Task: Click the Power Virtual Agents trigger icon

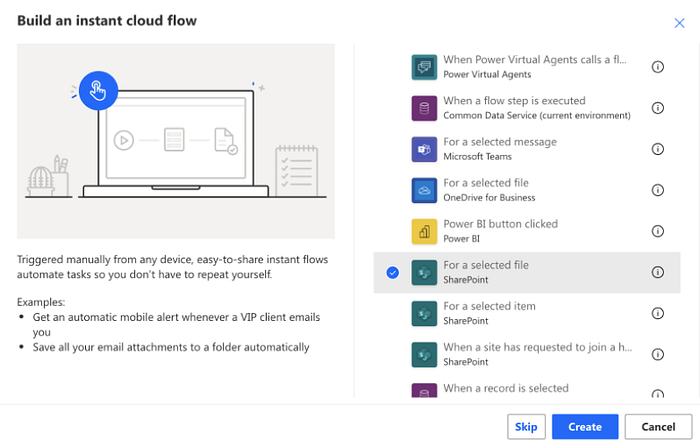Action: coord(424,67)
